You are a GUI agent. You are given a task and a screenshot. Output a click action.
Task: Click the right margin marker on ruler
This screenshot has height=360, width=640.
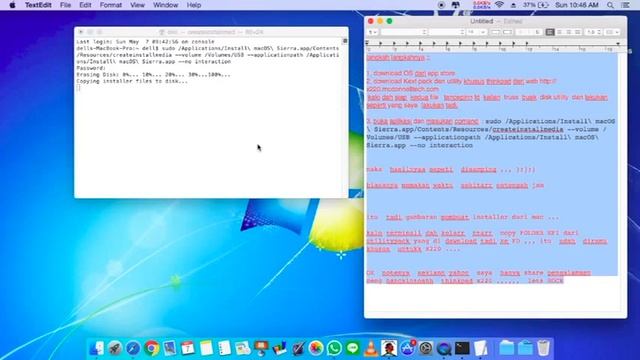click(618, 43)
